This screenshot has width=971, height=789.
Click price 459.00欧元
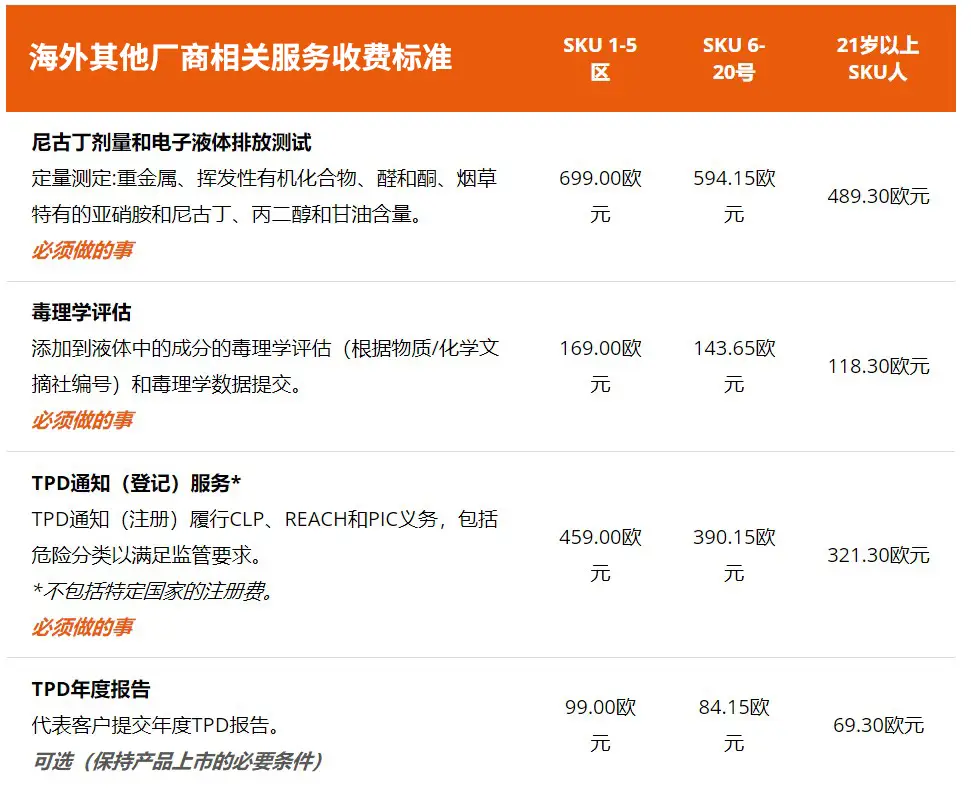600,555
